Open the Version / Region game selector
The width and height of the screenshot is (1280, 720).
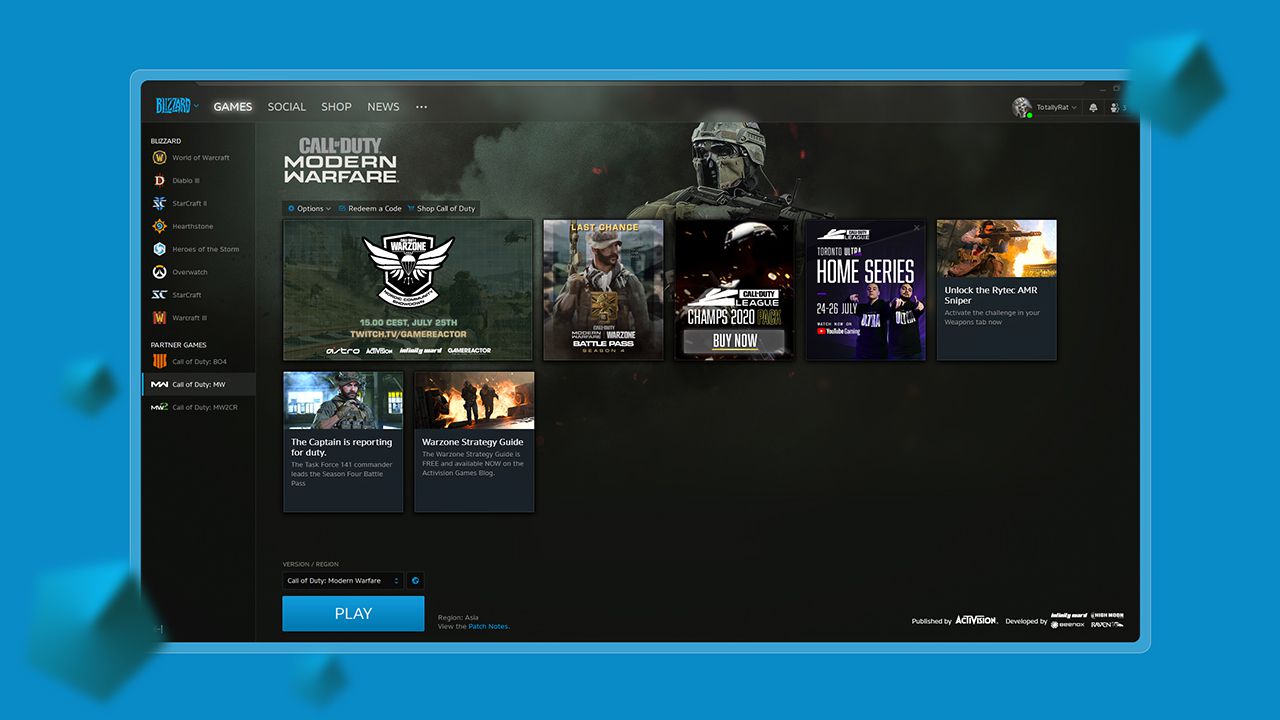tap(343, 581)
